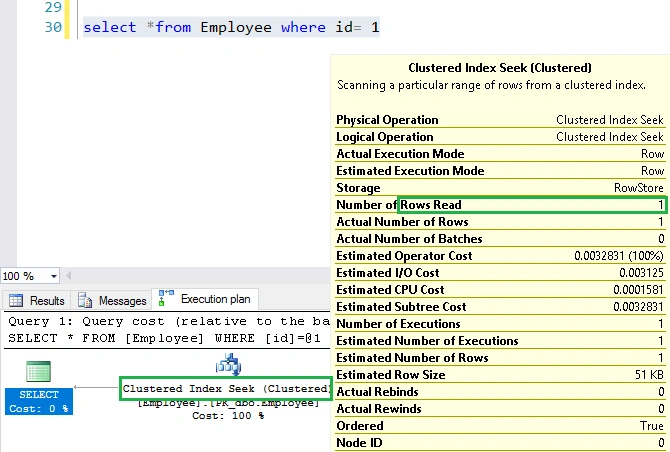Switch to the Execution plan tab
The width and height of the screenshot is (670, 452).
click(x=205, y=299)
